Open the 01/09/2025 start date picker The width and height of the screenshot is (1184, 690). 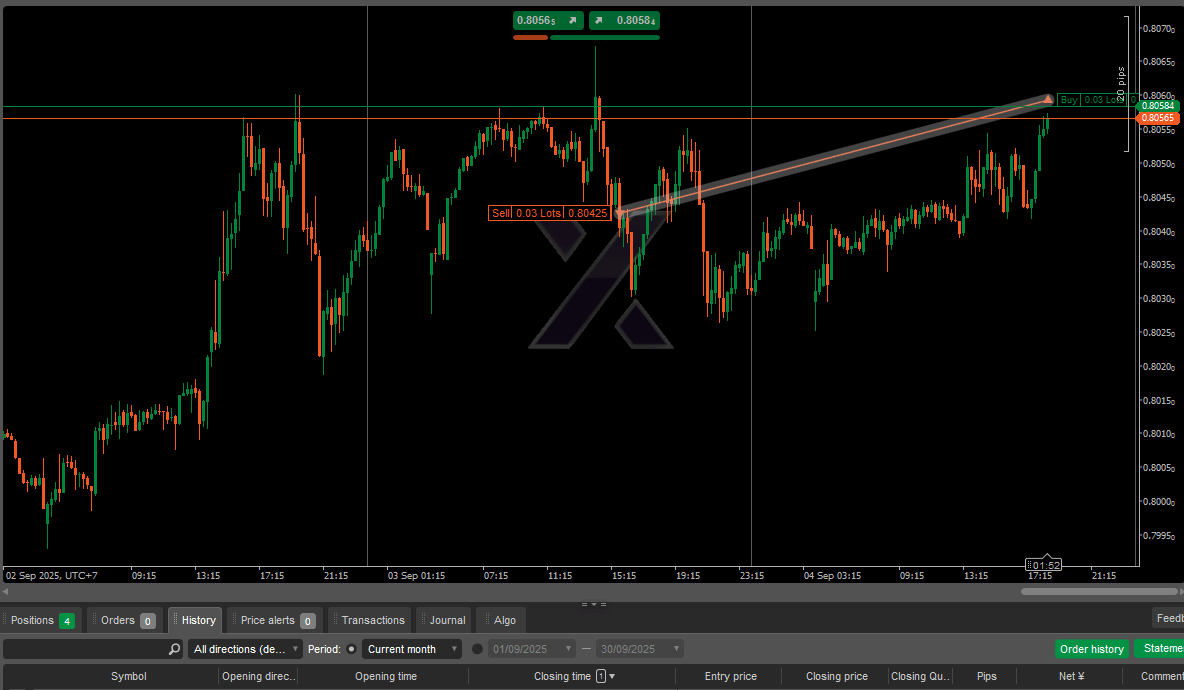click(532, 649)
